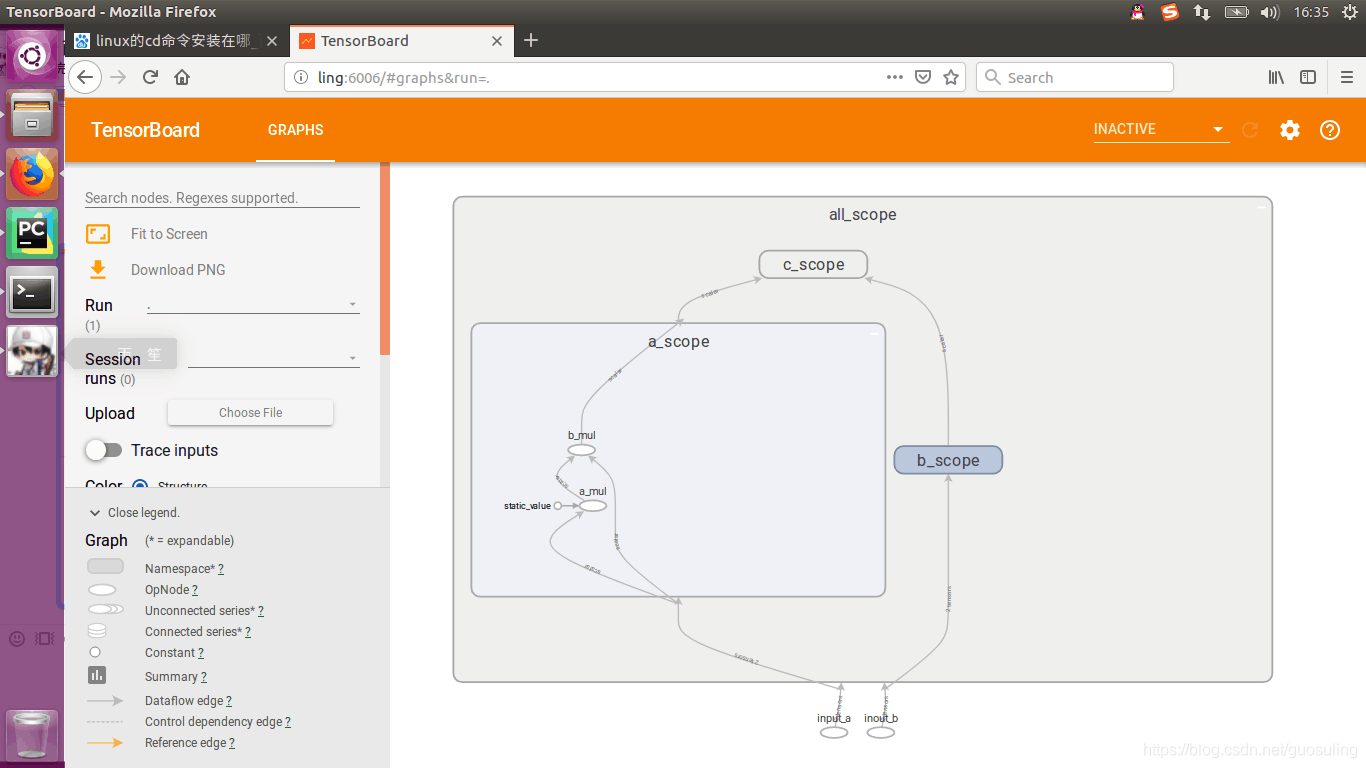
Task: Reload the page in Firefox
Action: click(150, 77)
